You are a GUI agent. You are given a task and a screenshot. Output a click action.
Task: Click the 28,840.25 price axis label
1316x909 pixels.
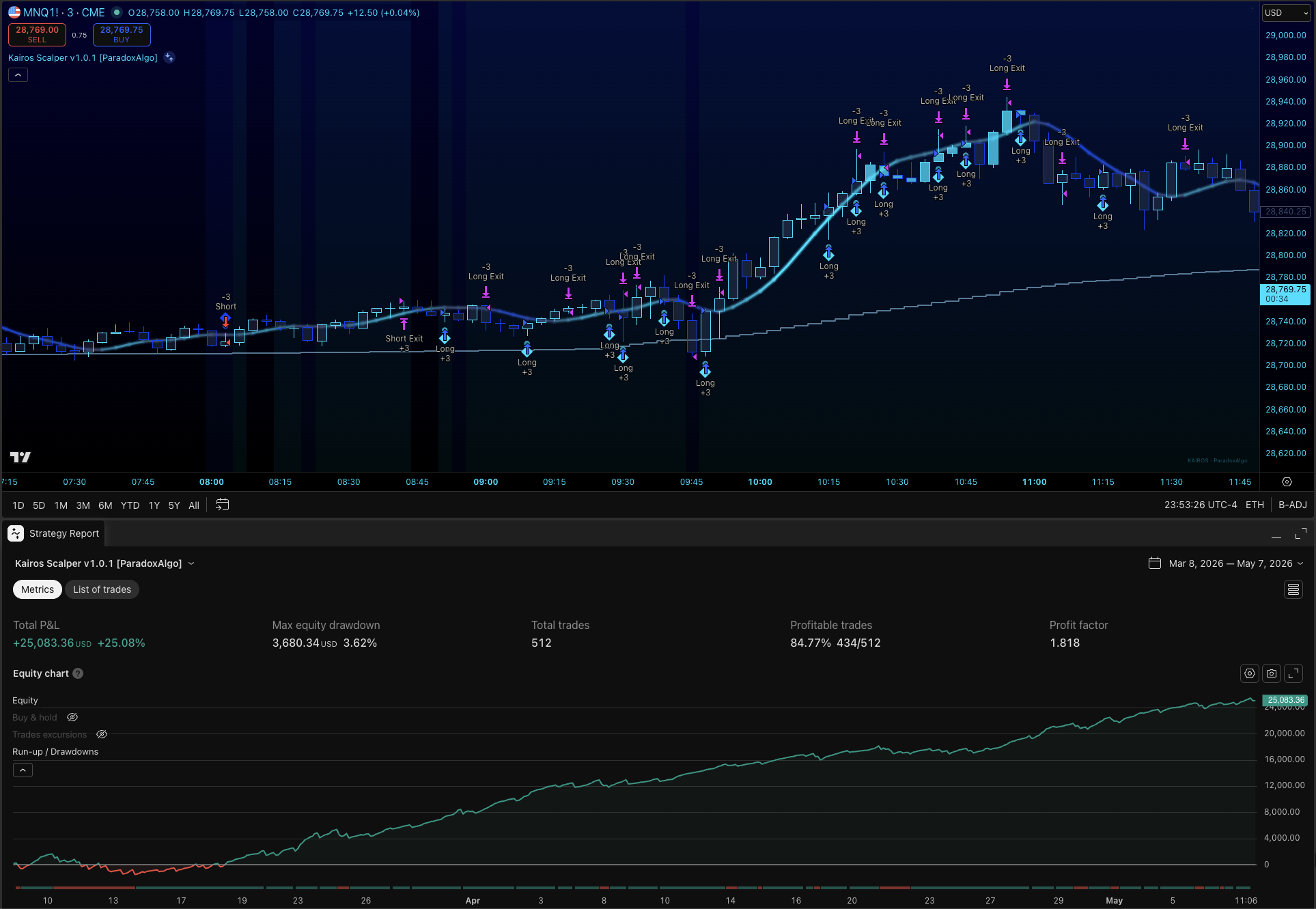[1285, 212]
